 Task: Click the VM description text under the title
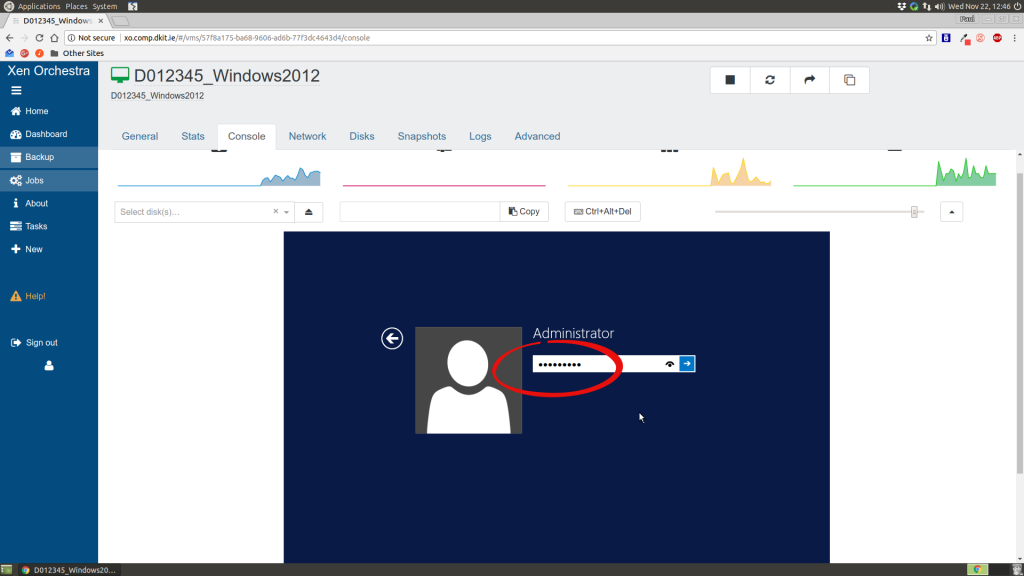[157, 95]
